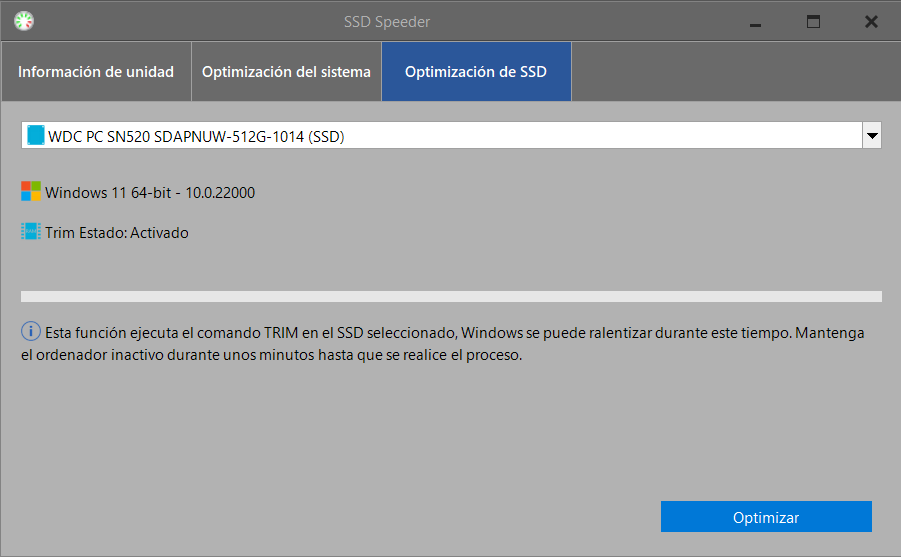Minimize the SSD Speeder window
This screenshot has height=557, width=901.
pyautogui.click(x=756, y=21)
